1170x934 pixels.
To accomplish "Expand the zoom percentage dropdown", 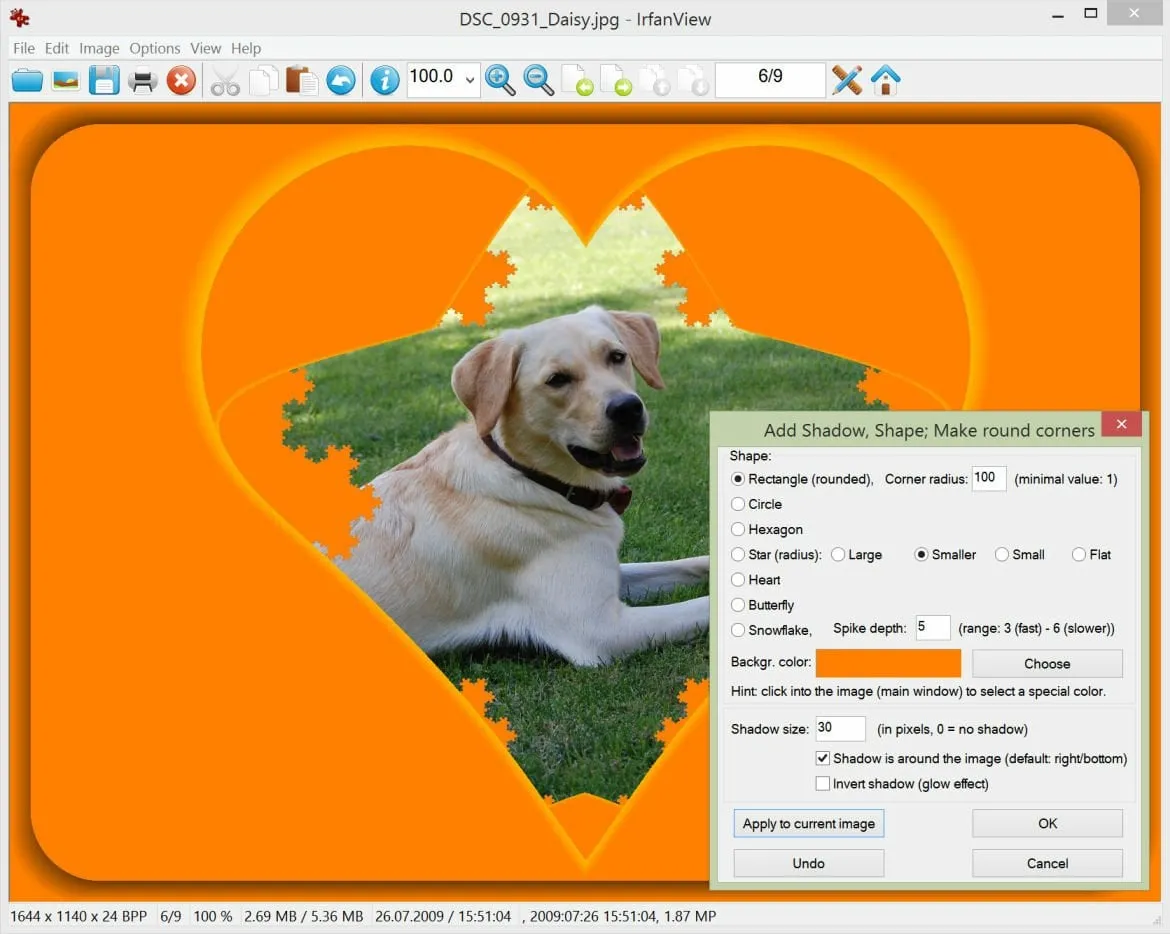I will pyautogui.click(x=470, y=80).
